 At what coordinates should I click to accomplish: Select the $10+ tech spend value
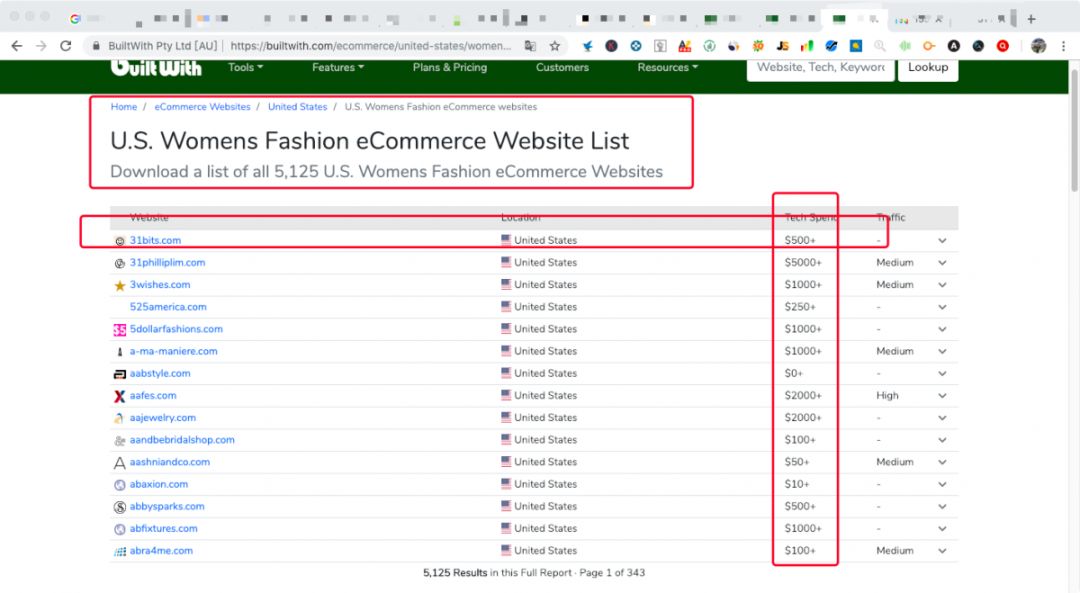tap(797, 484)
